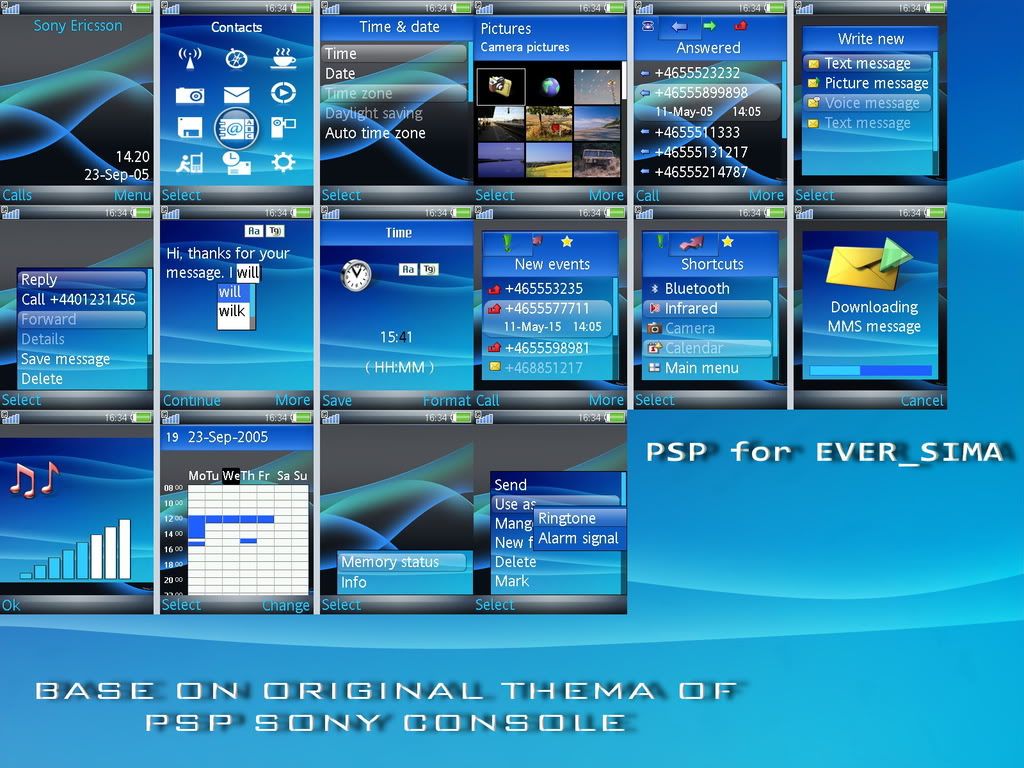Image resolution: width=1024 pixels, height=768 pixels.
Task: Click the MMS download progress bar
Action: pyautogui.click(x=871, y=370)
